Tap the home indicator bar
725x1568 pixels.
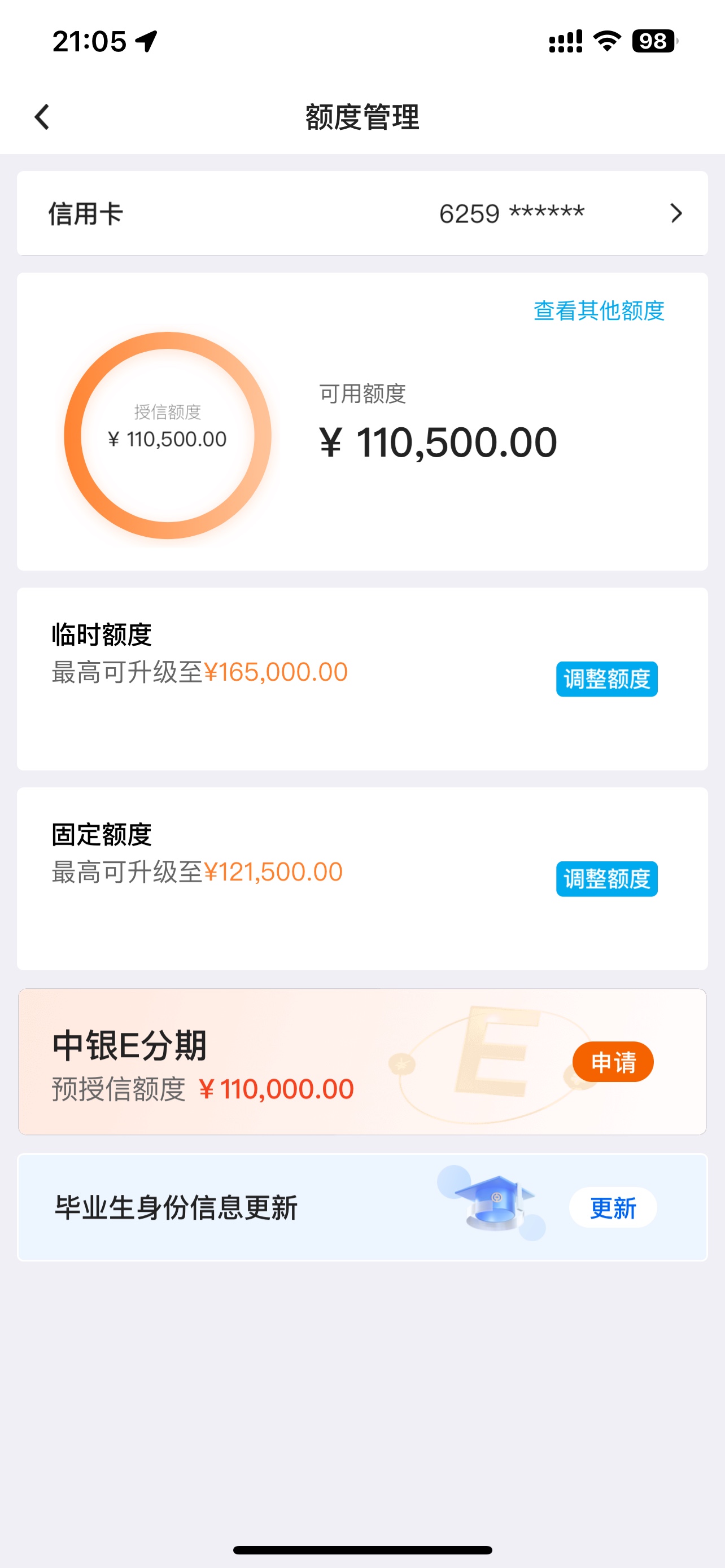pos(362,1550)
